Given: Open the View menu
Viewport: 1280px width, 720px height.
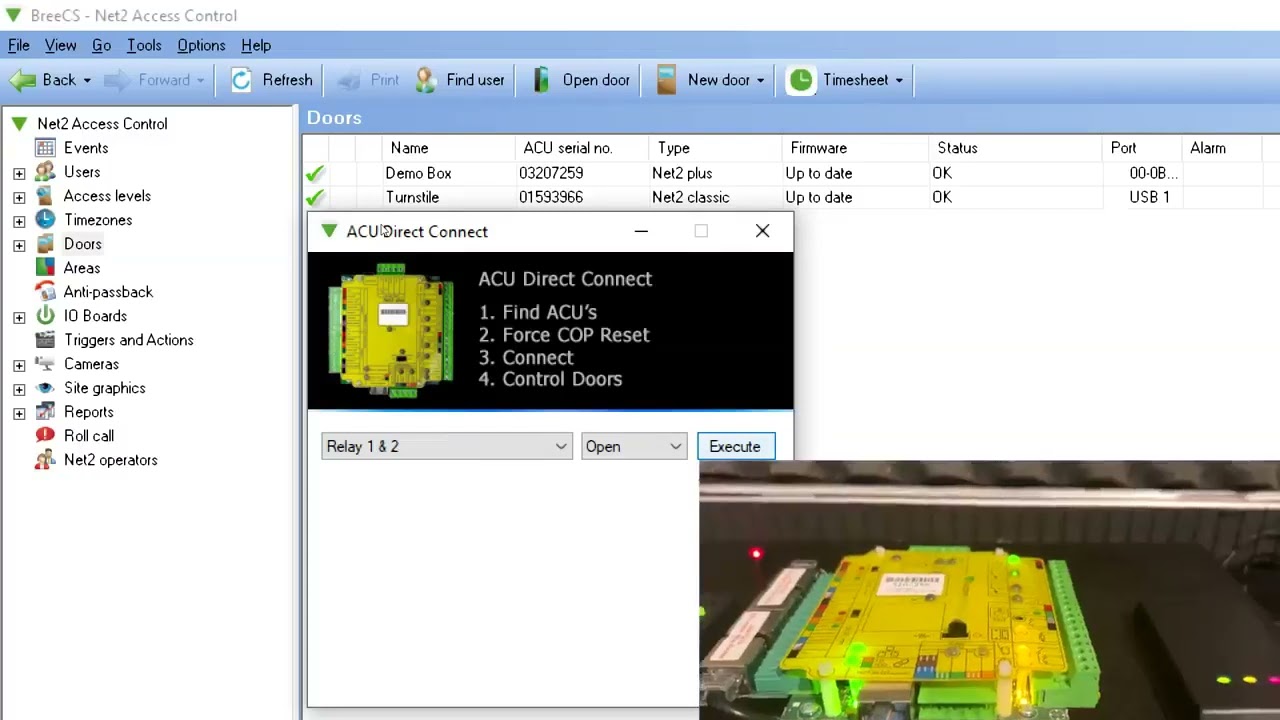Looking at the screenshot, I should point(60,45).
